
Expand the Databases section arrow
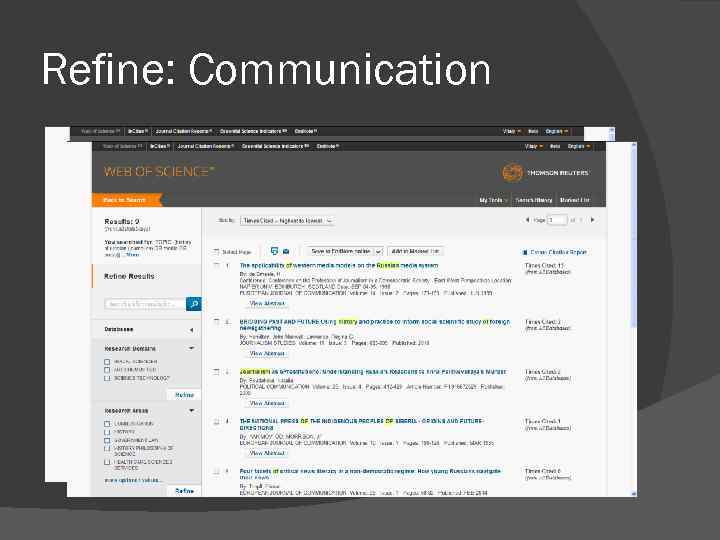point(191,330)
